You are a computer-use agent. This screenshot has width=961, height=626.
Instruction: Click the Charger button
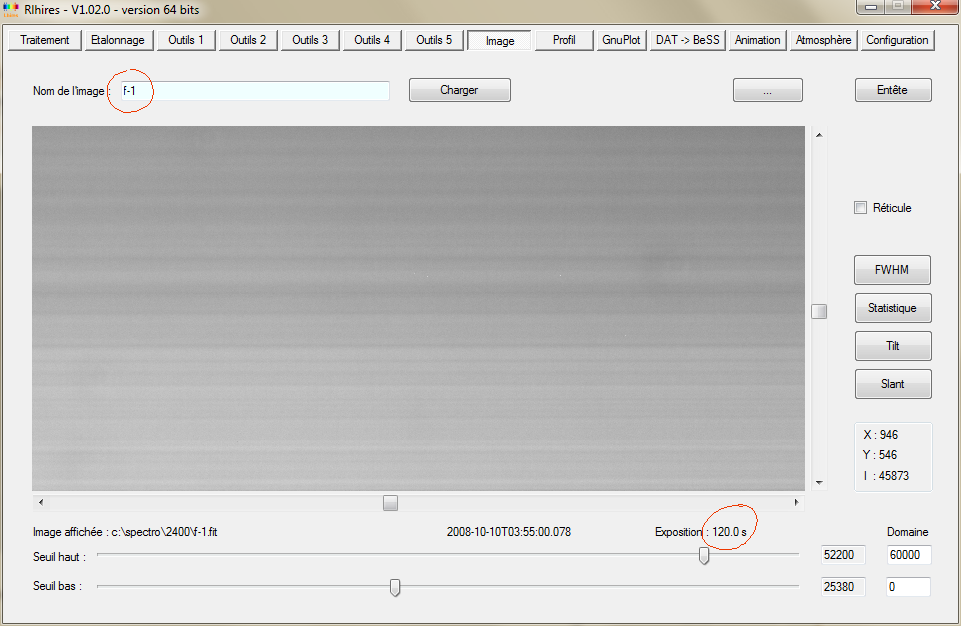(460, 90)
